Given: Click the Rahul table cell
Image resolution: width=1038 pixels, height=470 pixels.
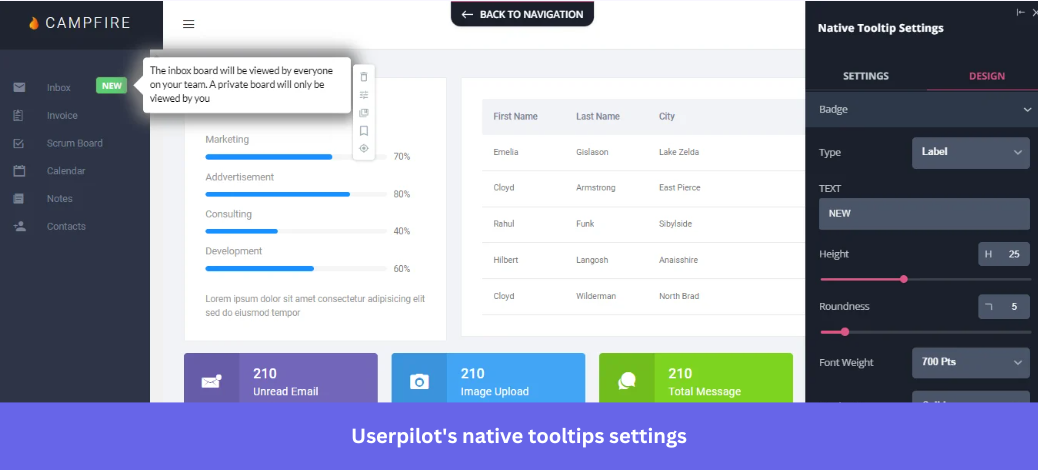Looking at the screenshot, I should 504,224.
